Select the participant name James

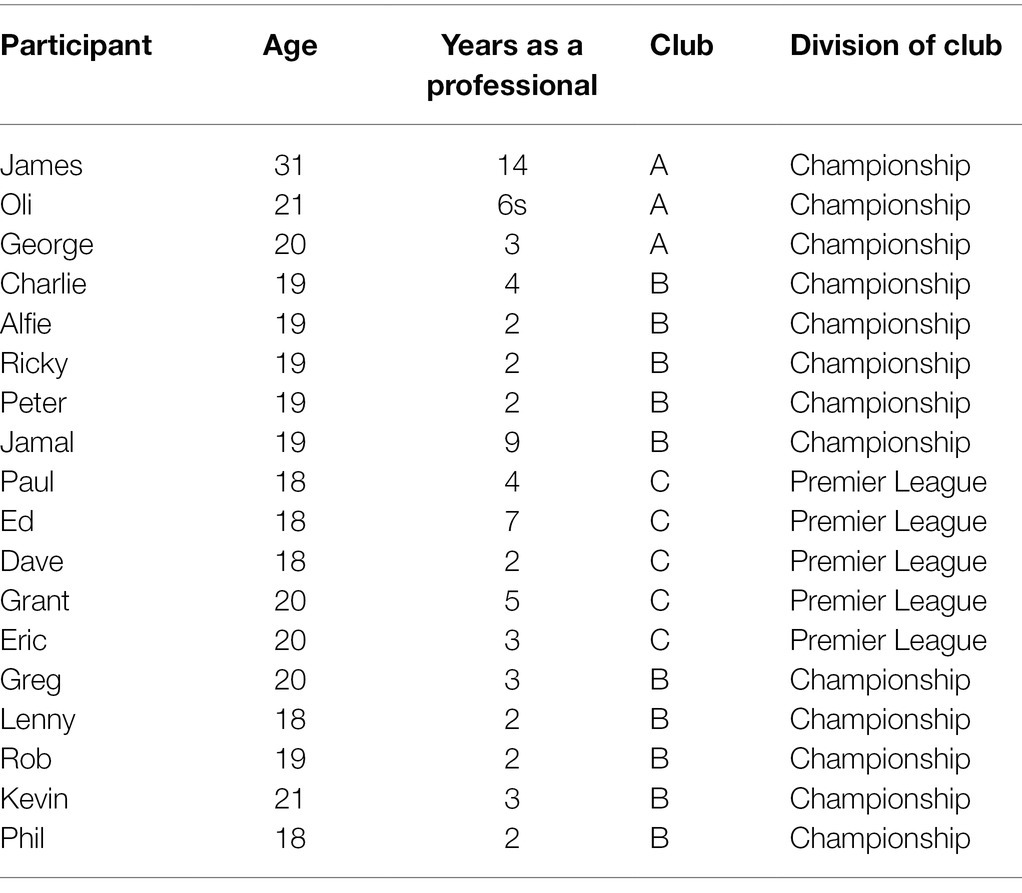click(x=41, y=165)
